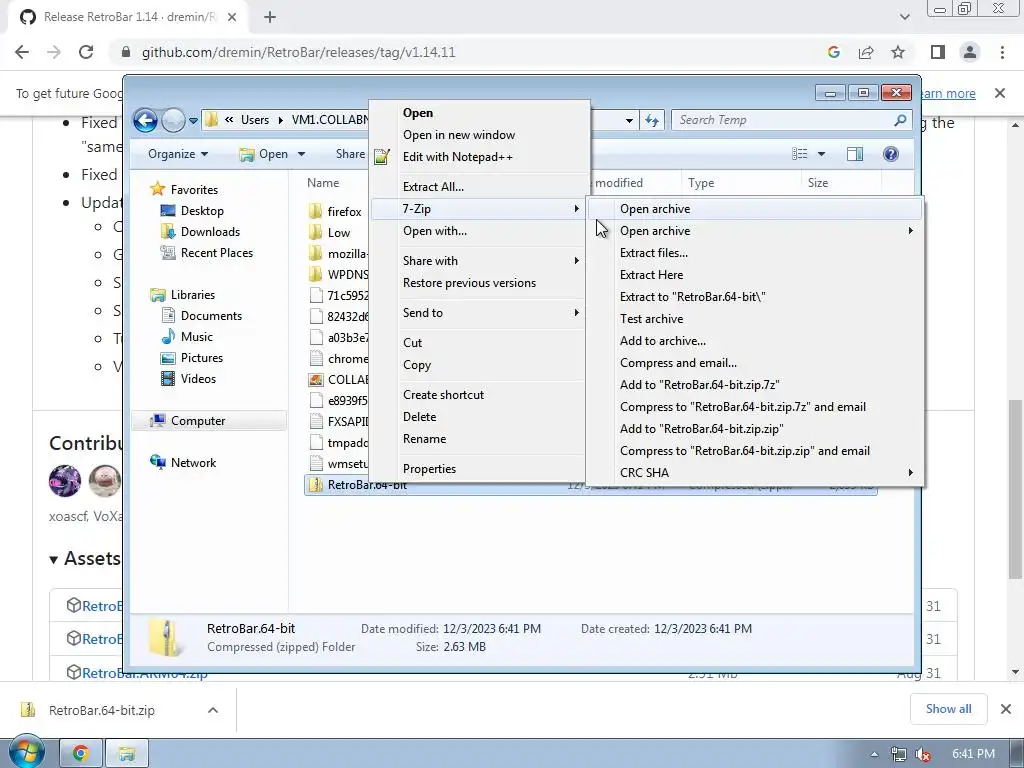Bookmark this page with star icon
Screen dimensions: 1024x768
pyautogui.click(x=898, y=52)
